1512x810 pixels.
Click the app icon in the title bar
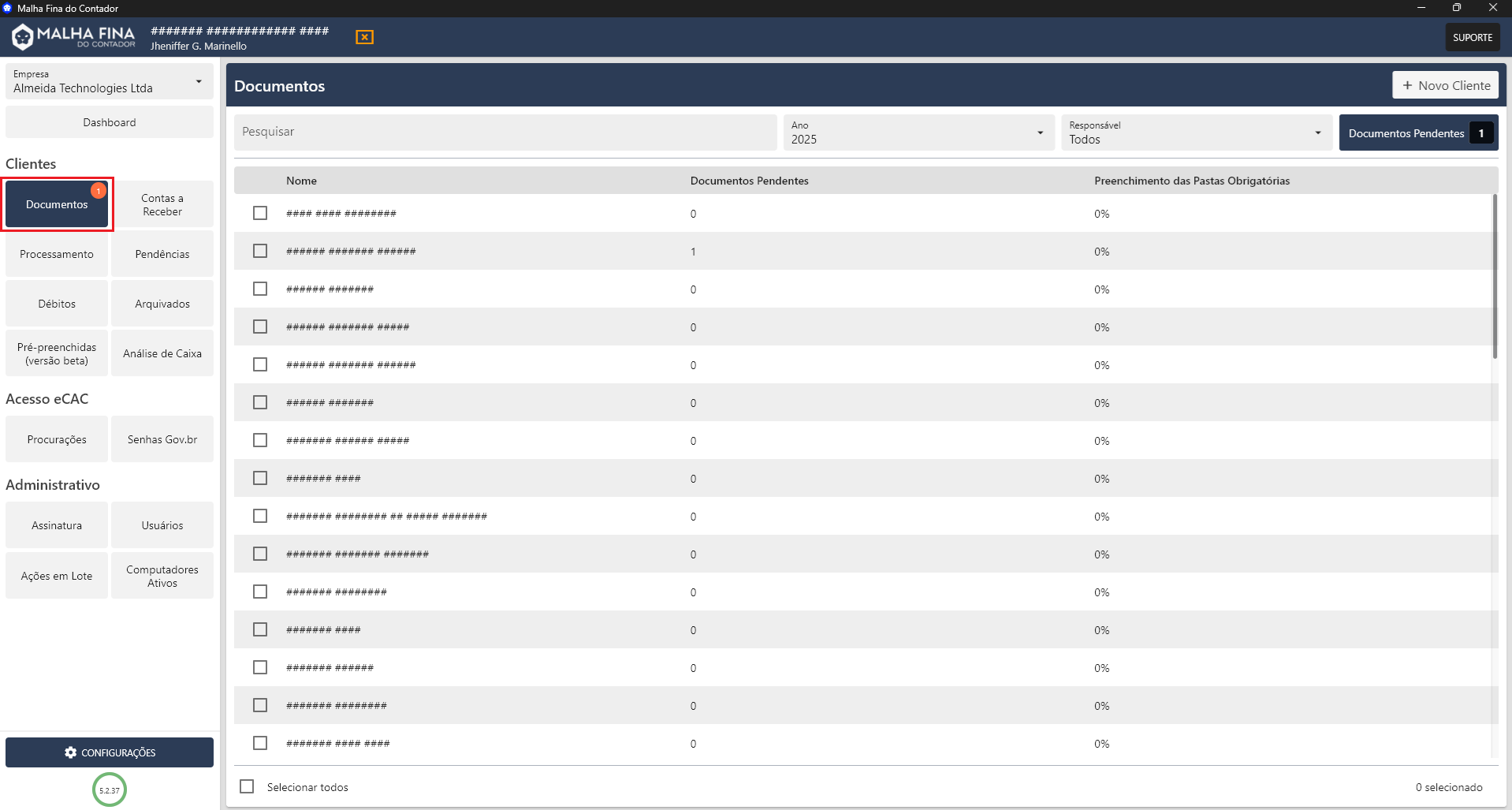(8, 8)
